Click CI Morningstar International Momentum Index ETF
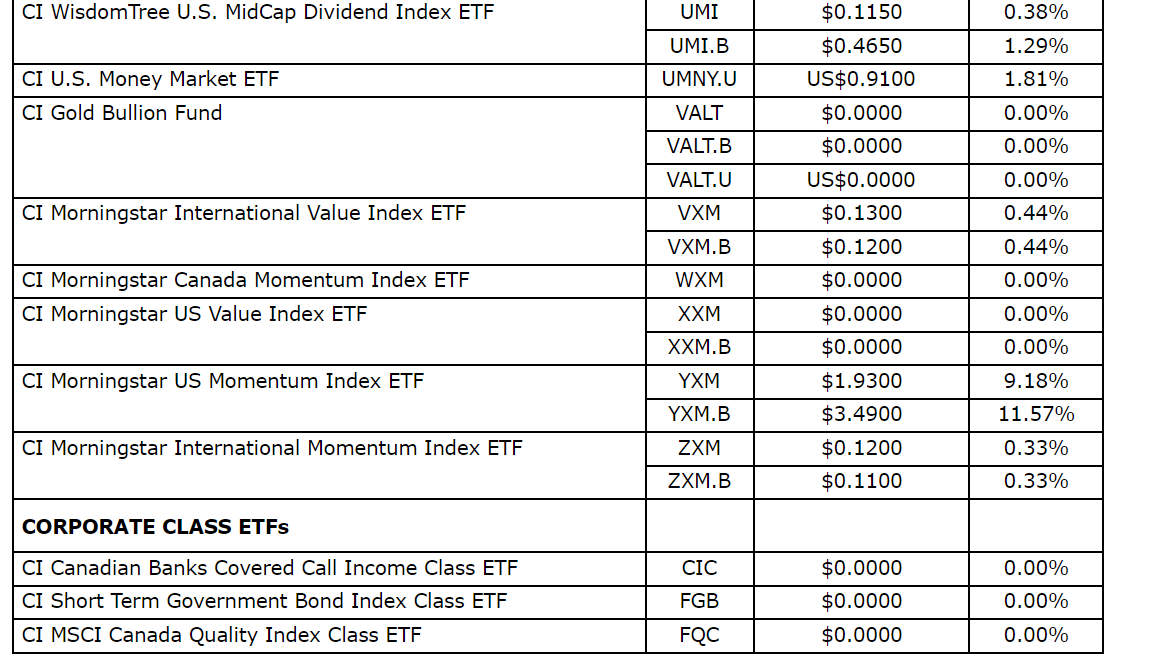This screenshot has height=666, width=1149. 272,448
